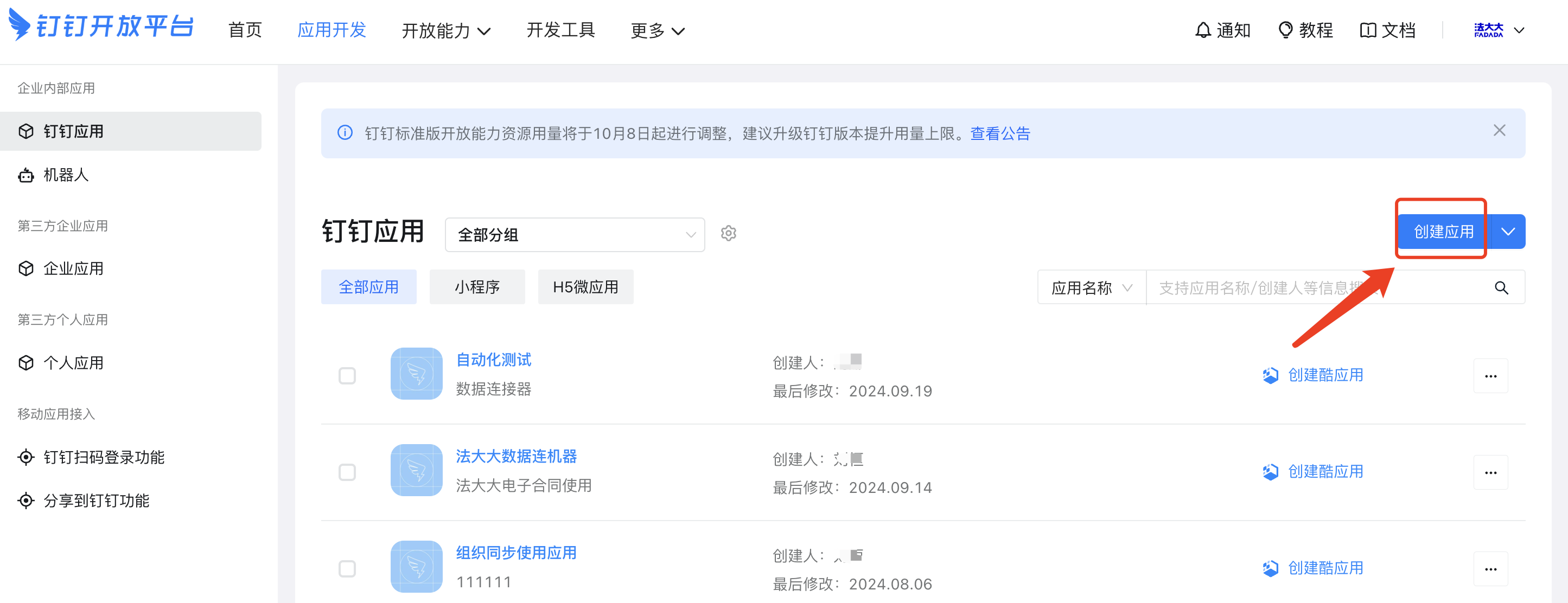Click 创建酷应用 icon in 自动化测试 row

click(x=1270, y=375)
